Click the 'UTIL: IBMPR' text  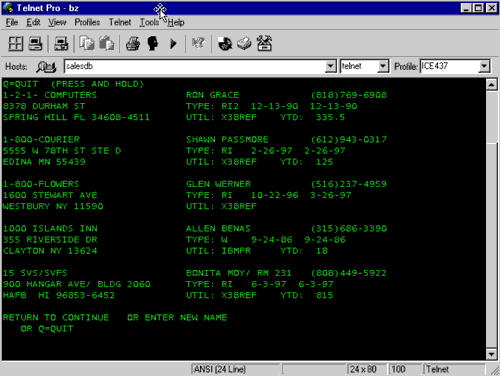coord(219,251)
